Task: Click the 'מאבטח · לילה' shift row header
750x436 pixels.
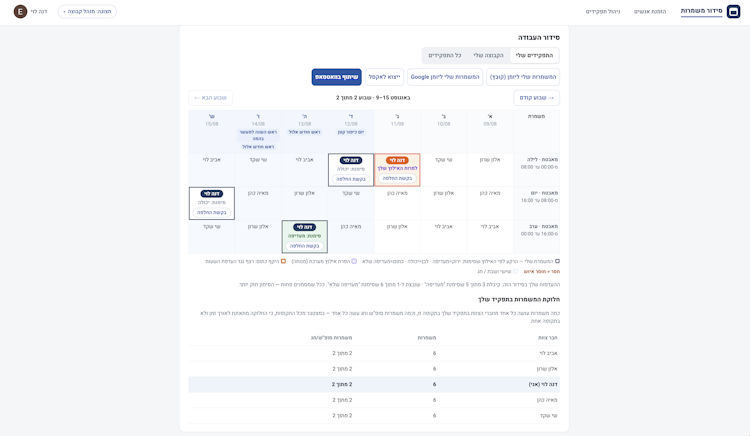Action: [536, 170]
